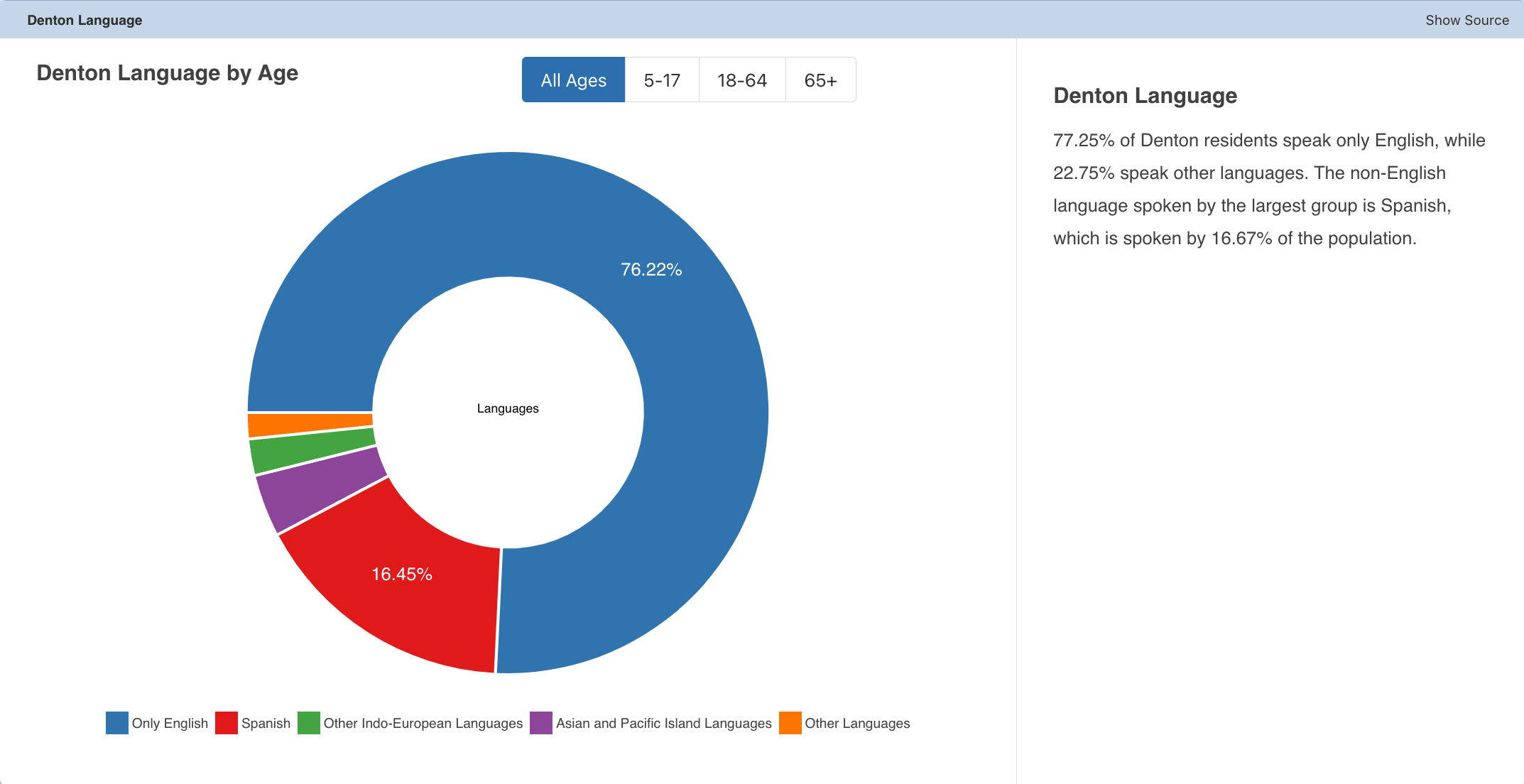
Task: Click the Other Languages legend label
Action: pyautogui.click(x=857, y=723)
